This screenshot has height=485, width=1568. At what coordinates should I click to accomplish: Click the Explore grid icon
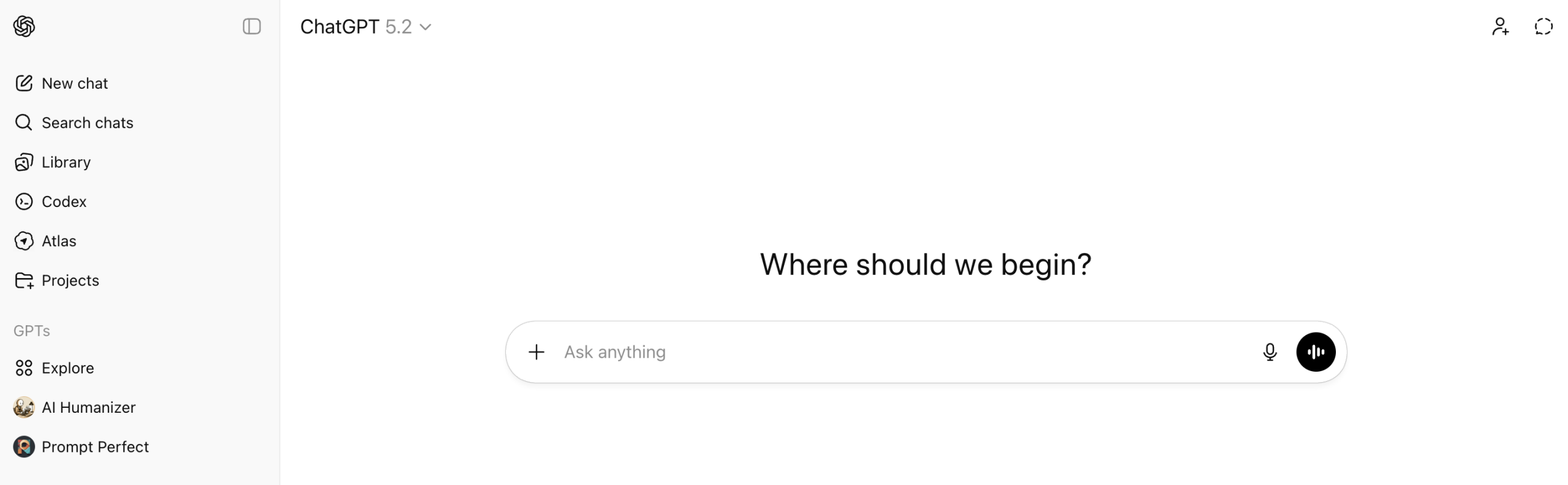pyautogui.click(x=24, y=368)
